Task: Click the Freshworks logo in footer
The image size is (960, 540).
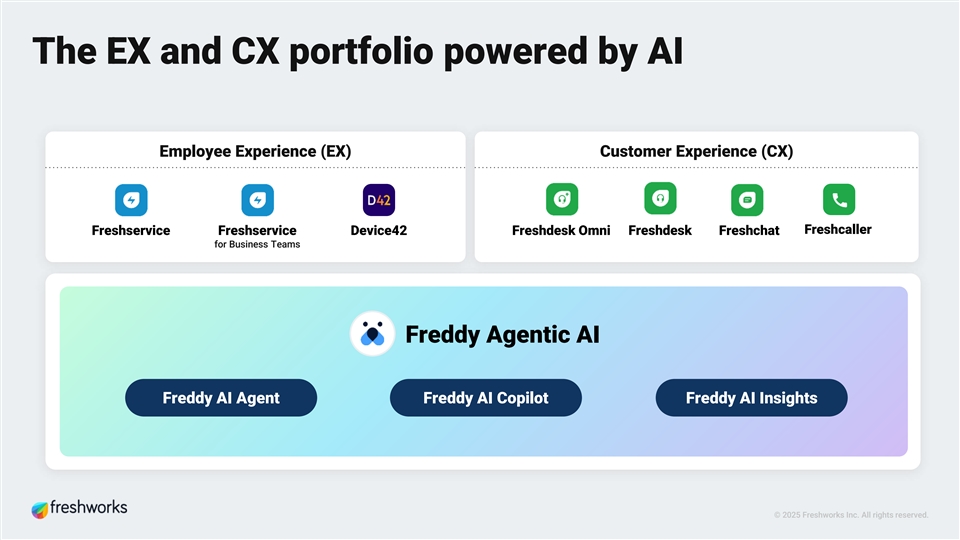Action: (80, 508)
